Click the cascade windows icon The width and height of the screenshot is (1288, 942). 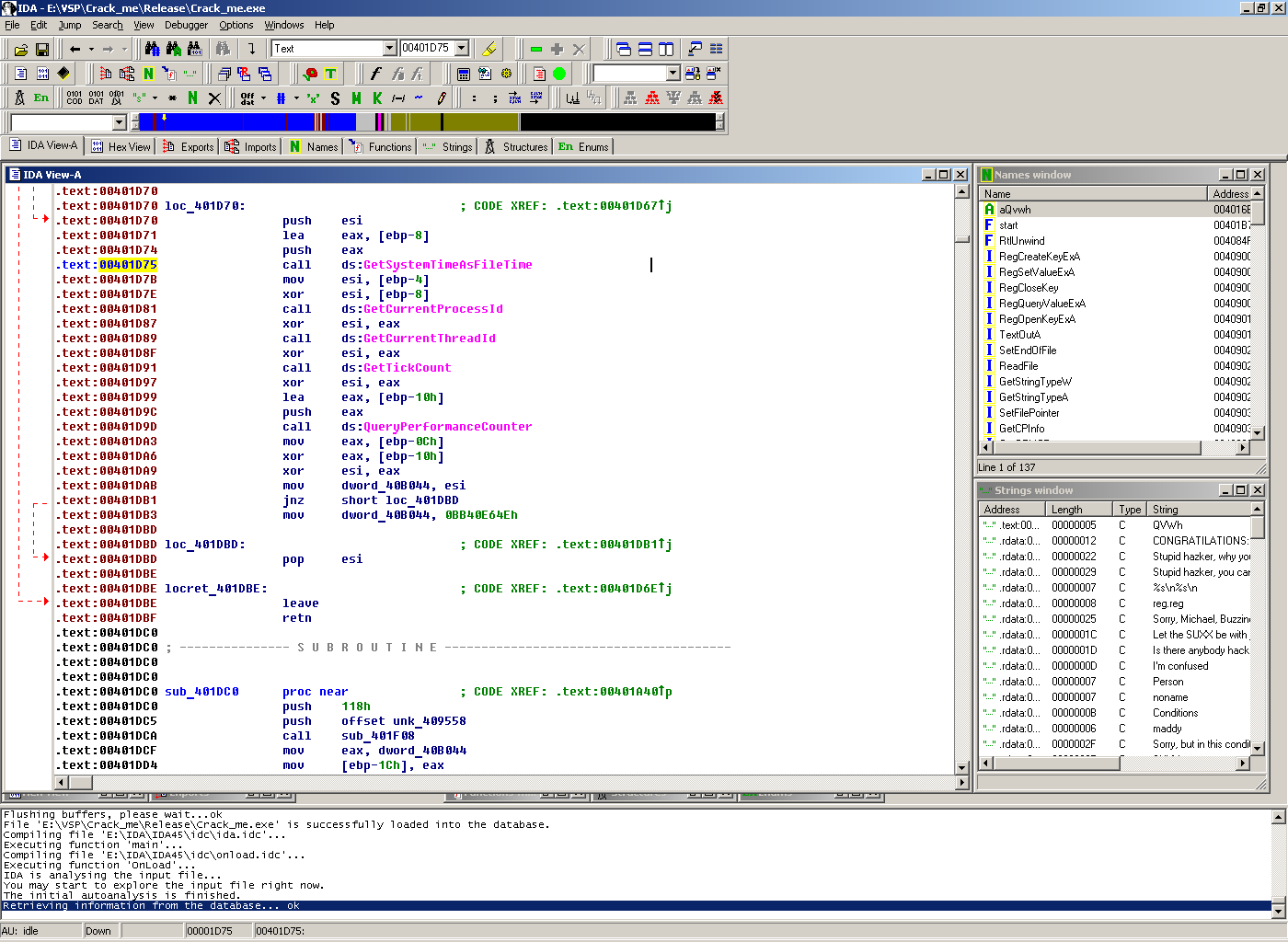[624, 49]
